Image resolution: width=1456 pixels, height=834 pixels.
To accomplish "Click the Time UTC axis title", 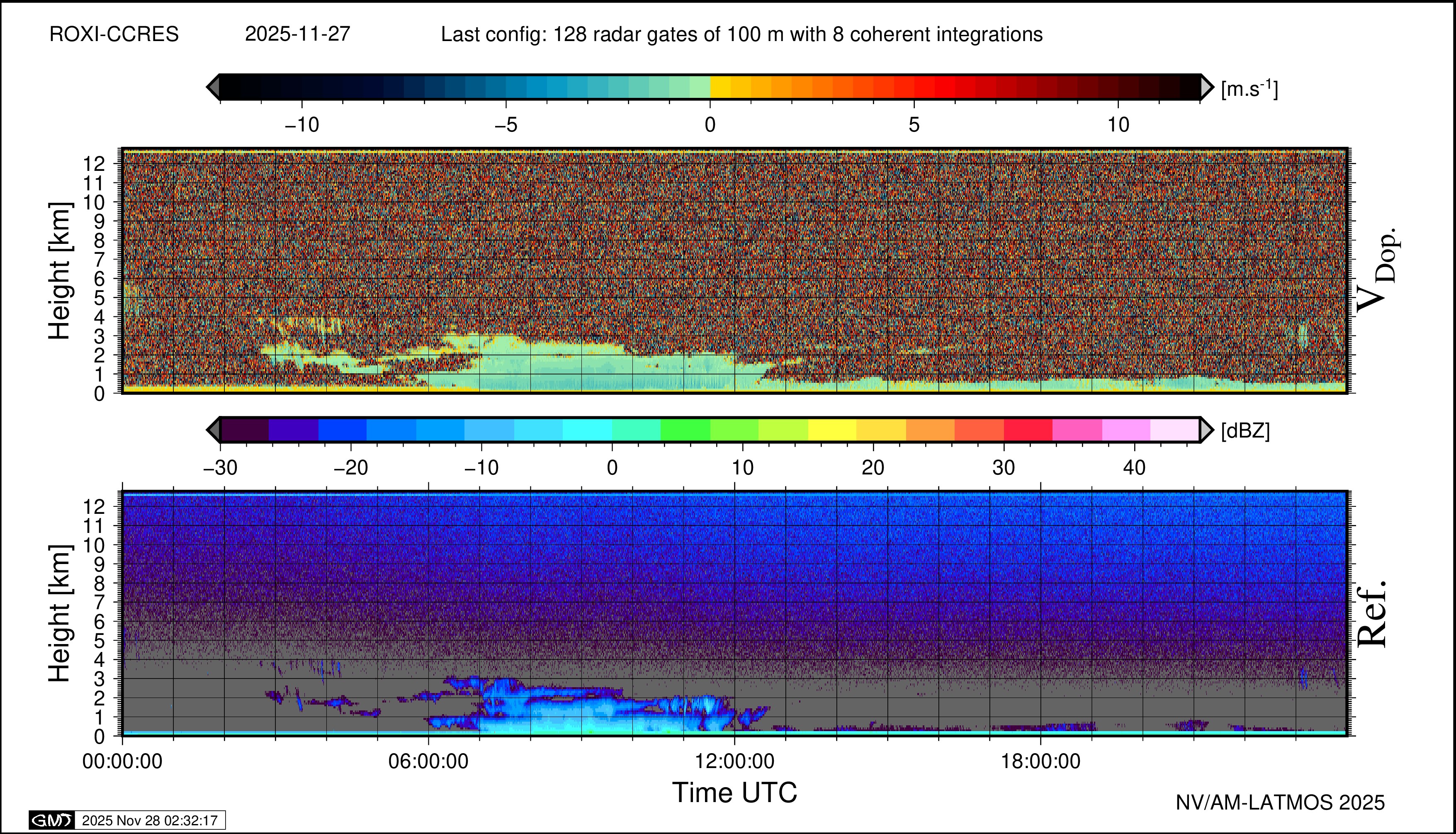I will [x=734, y=793].
